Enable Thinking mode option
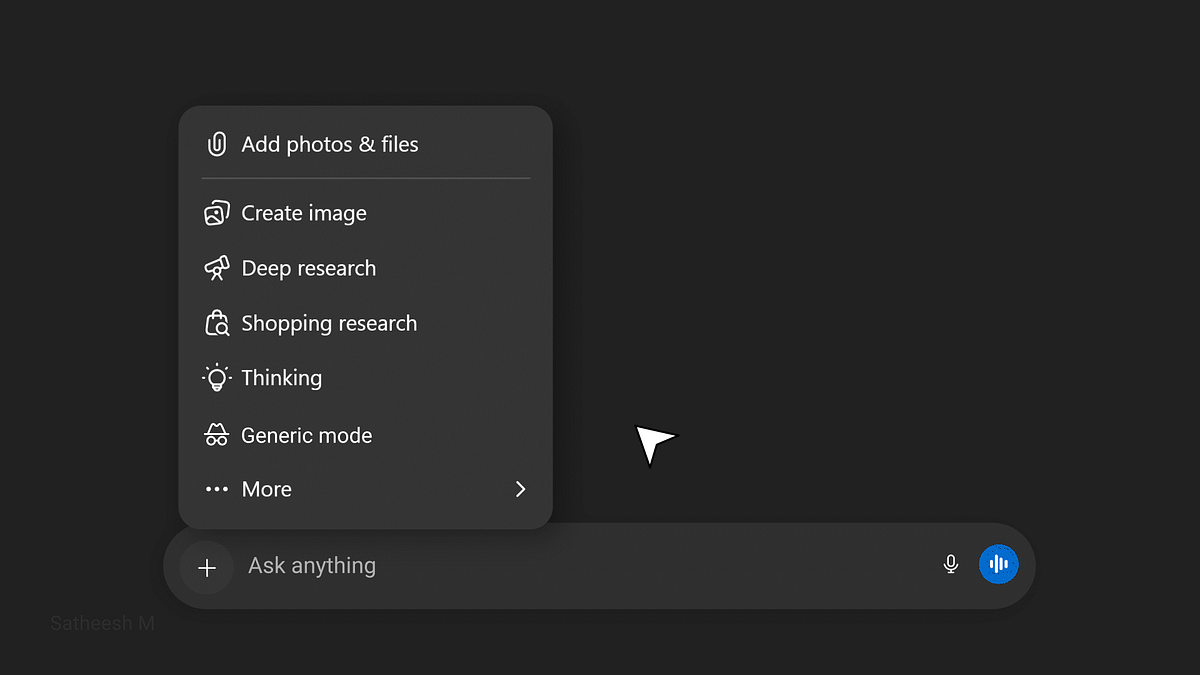 [366, 378]
